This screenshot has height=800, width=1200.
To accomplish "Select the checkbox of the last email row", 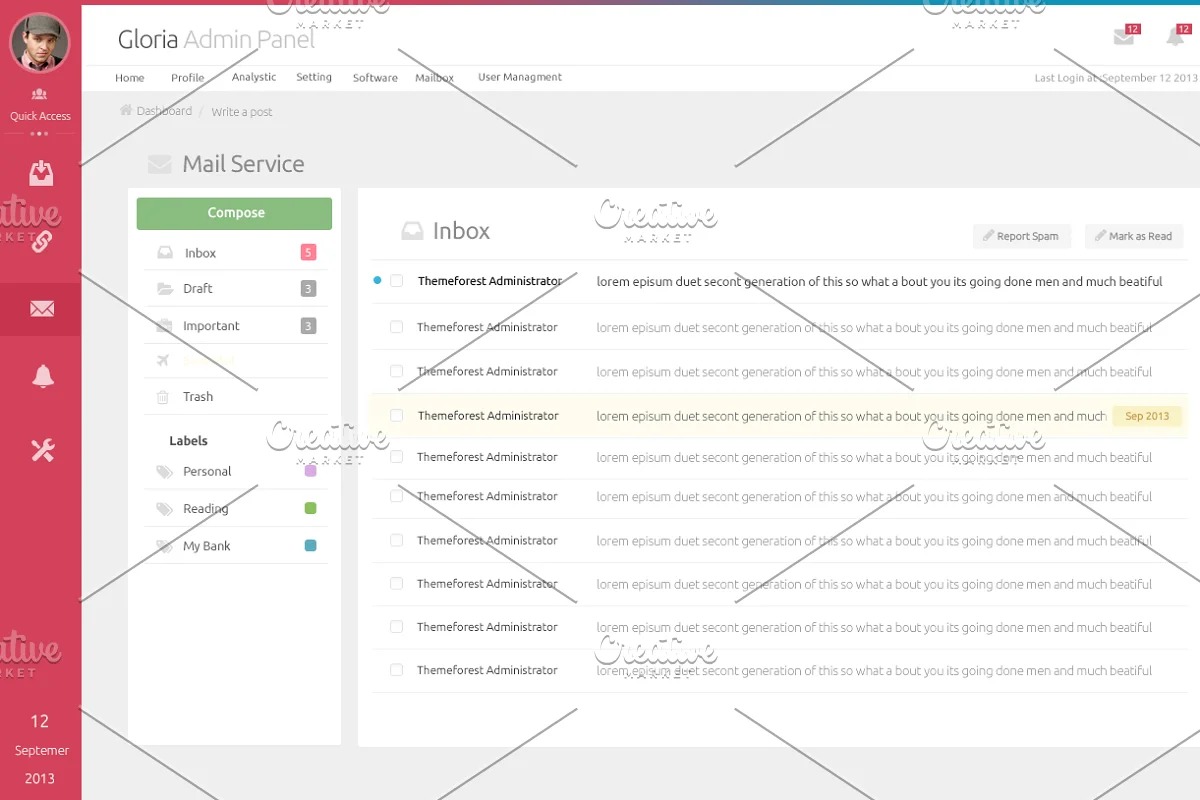I will pos(397,670).
